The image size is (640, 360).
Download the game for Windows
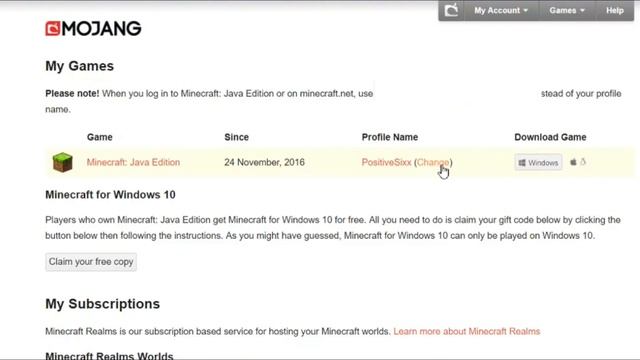(538, 162)
